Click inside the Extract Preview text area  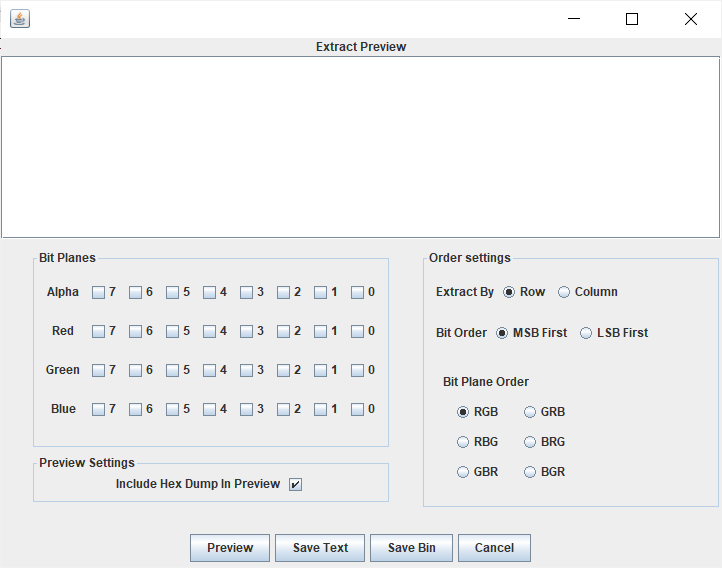pyautogui.click(x=360, y=147)
